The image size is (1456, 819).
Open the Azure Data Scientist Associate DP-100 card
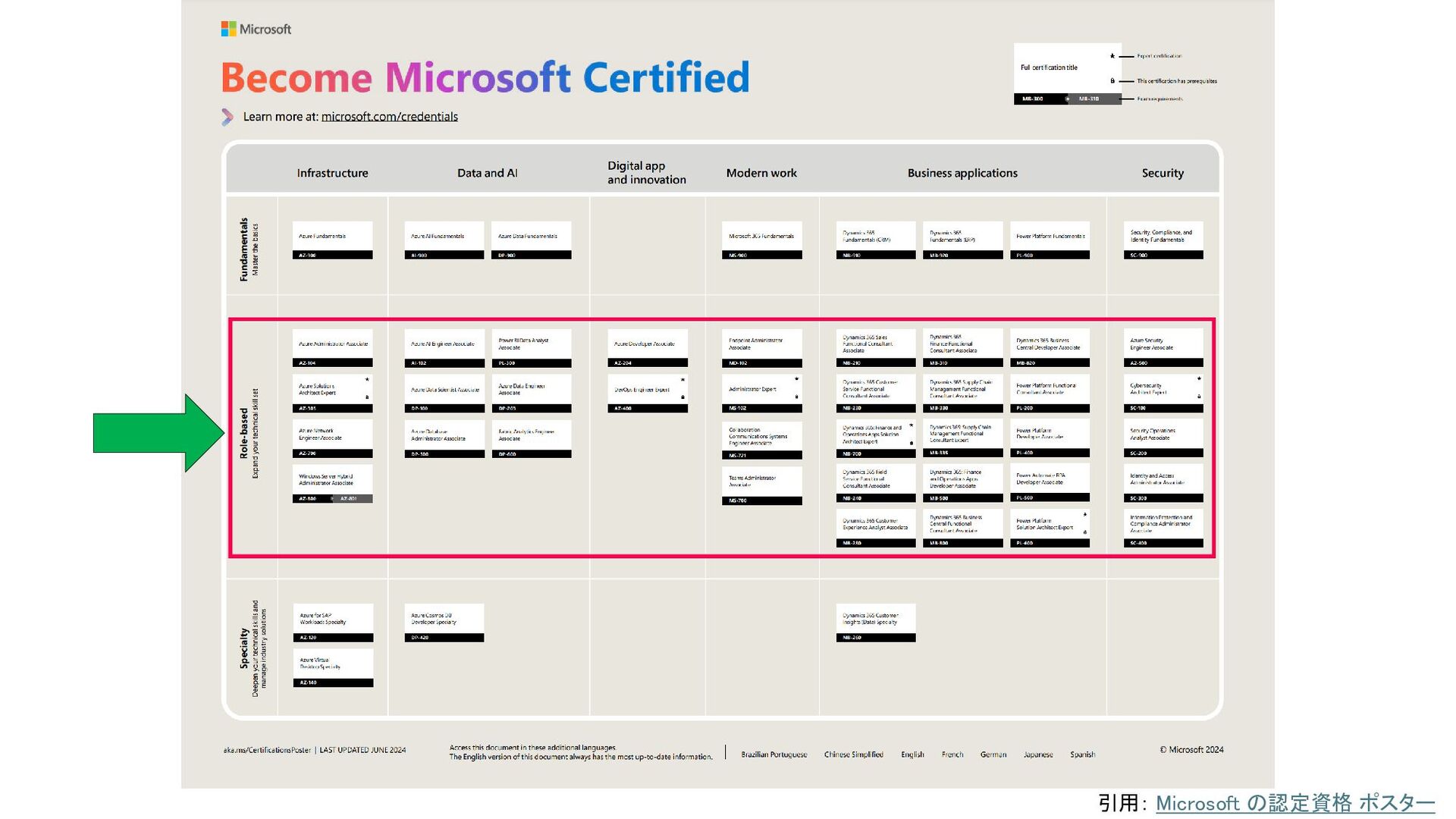(444, 394)
